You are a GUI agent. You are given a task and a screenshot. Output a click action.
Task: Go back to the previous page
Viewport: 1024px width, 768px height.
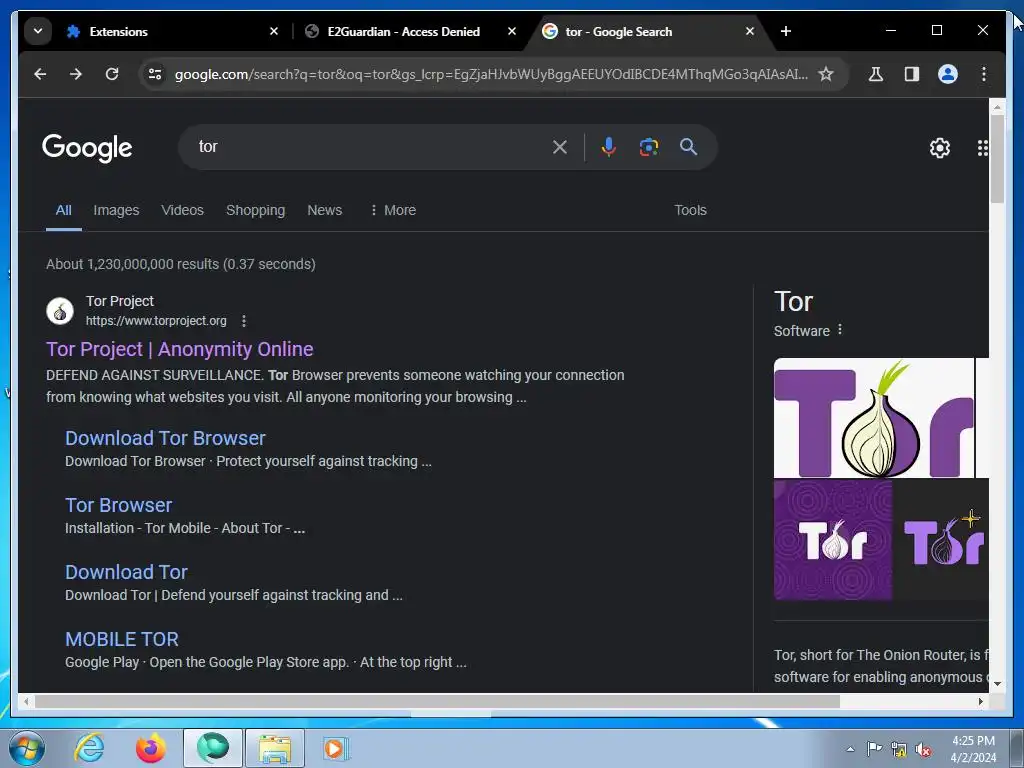coord(40,74)
